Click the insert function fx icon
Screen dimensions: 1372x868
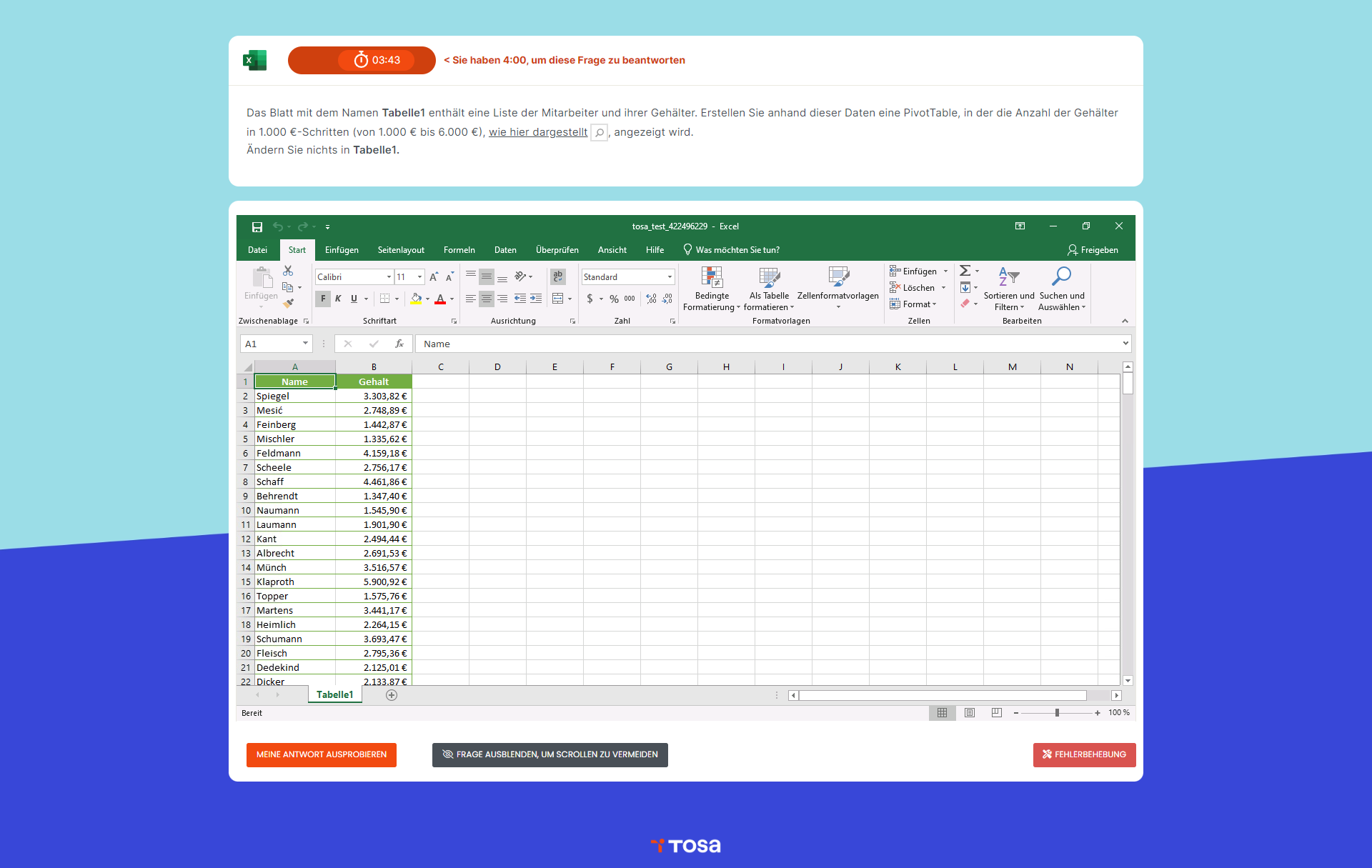coord(399,344)
